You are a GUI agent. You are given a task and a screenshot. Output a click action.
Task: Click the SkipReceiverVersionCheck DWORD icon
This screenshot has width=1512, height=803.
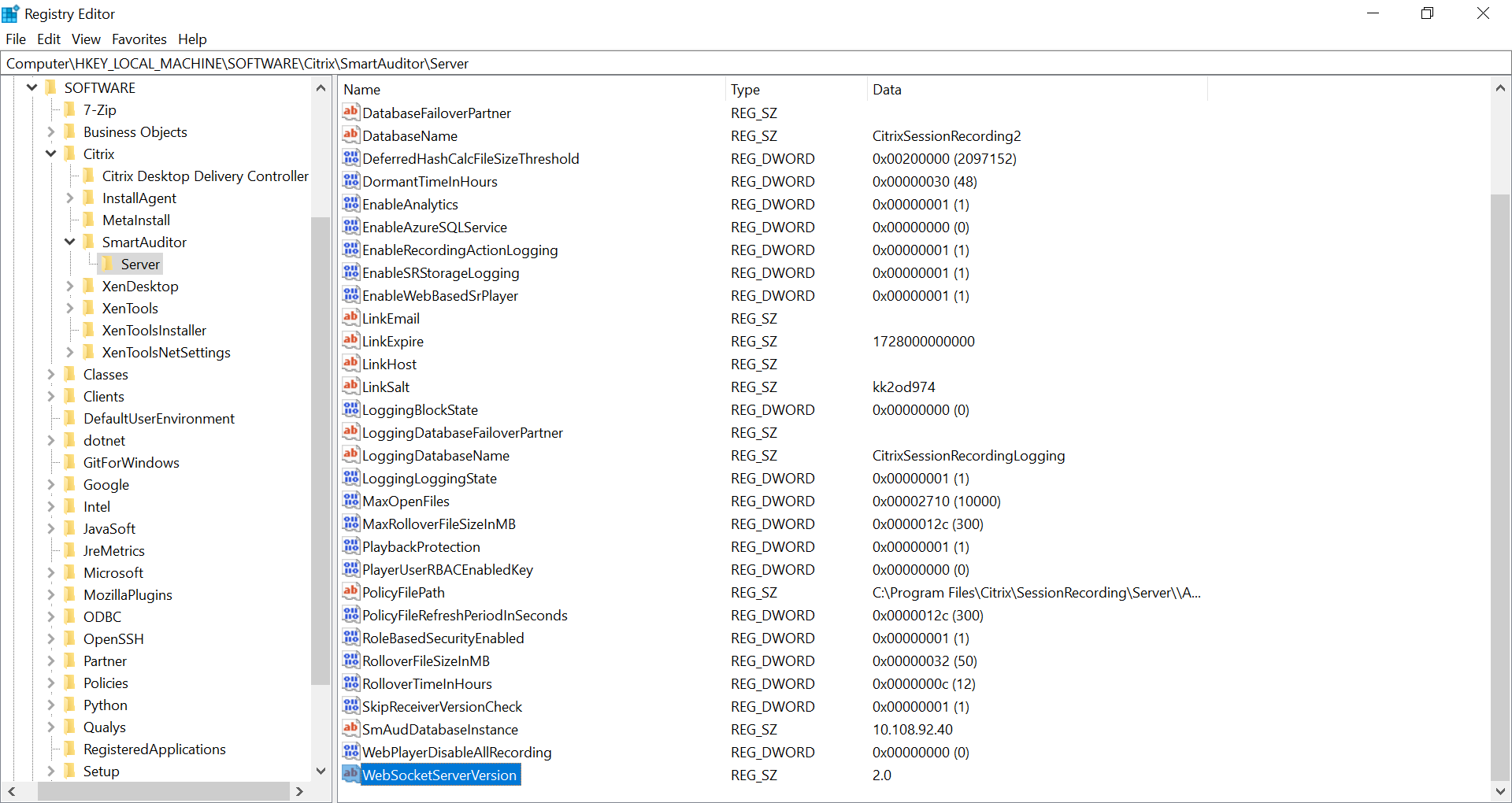tap(350, 706)
